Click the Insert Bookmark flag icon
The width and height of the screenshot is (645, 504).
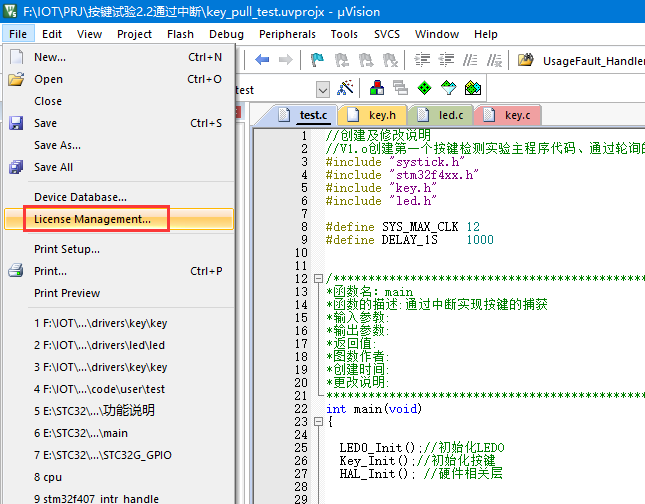point(317,60)
